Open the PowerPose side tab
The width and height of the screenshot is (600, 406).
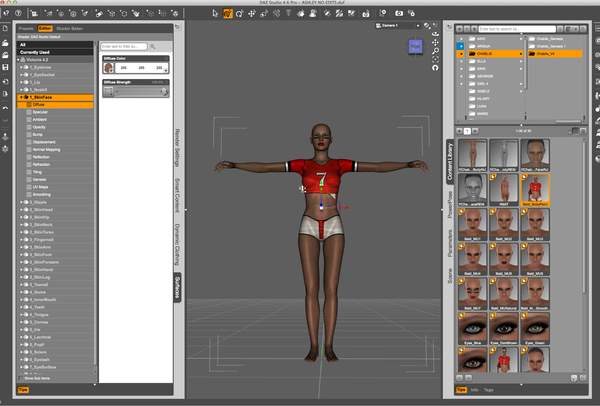(450, 204)
